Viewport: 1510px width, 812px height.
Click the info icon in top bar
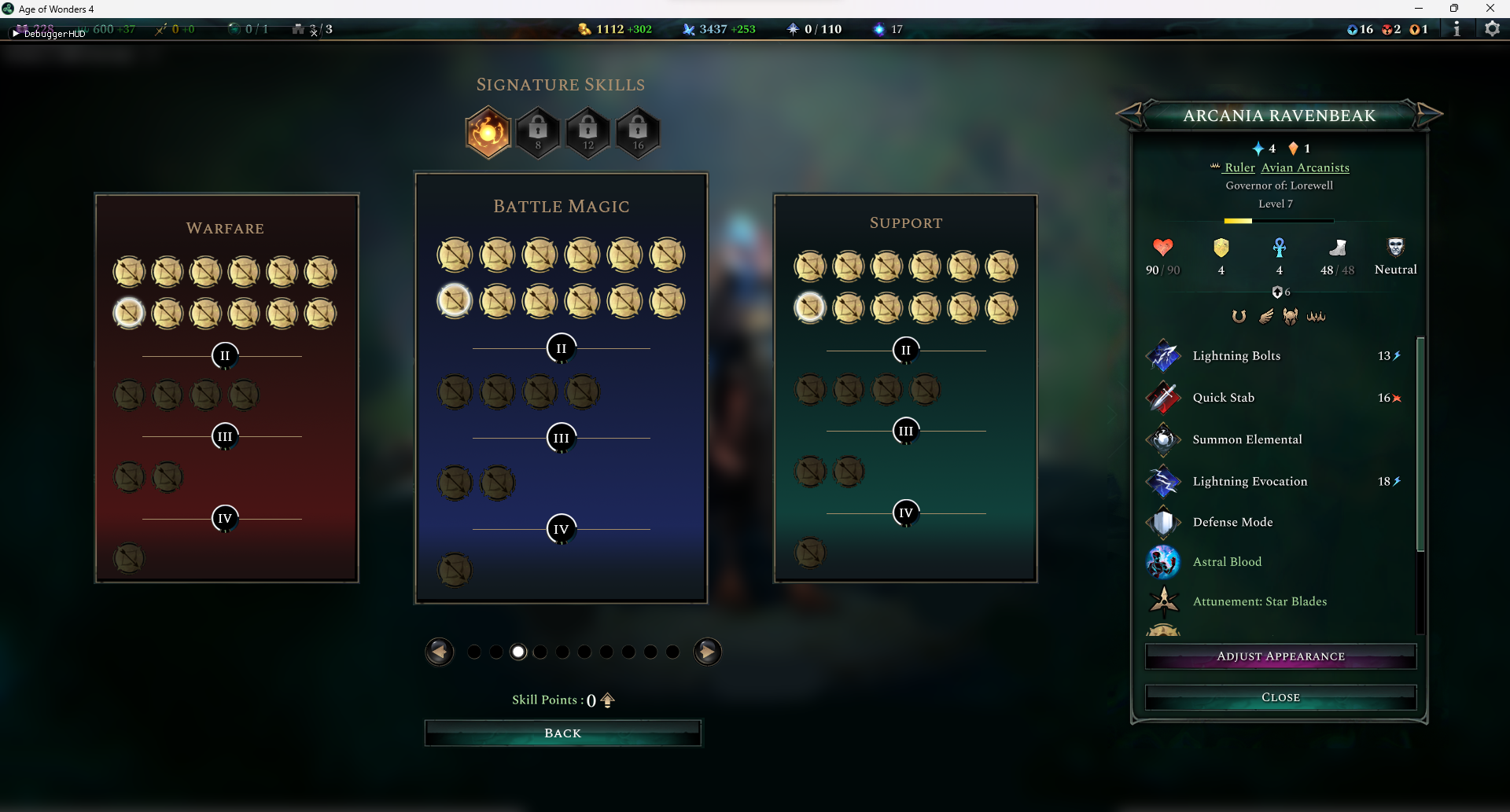point(1457,29)
